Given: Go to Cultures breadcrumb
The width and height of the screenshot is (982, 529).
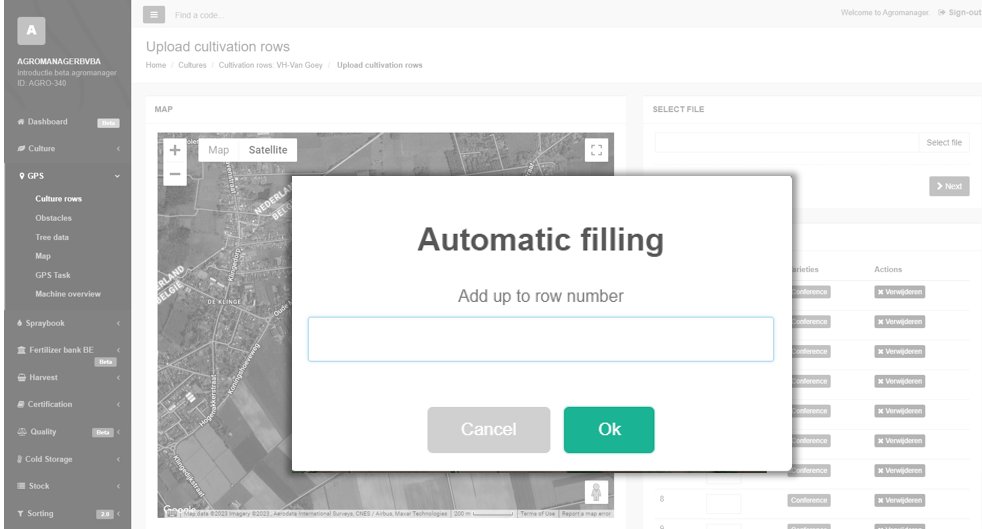Looking at the screenshot, I should pyautogui.click(x=192, y=65).
